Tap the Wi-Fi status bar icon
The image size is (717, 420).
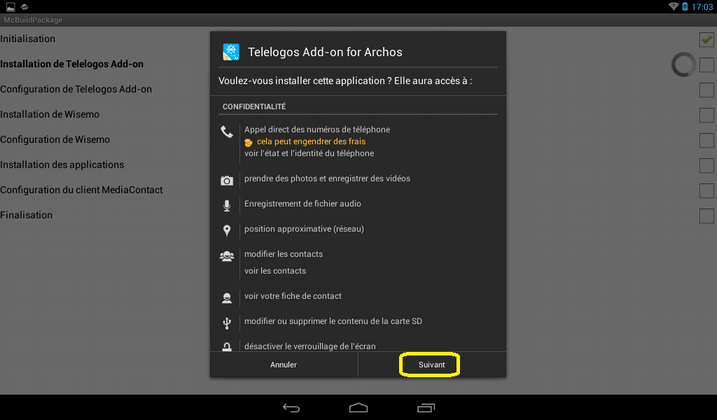[x=673, y=6]
